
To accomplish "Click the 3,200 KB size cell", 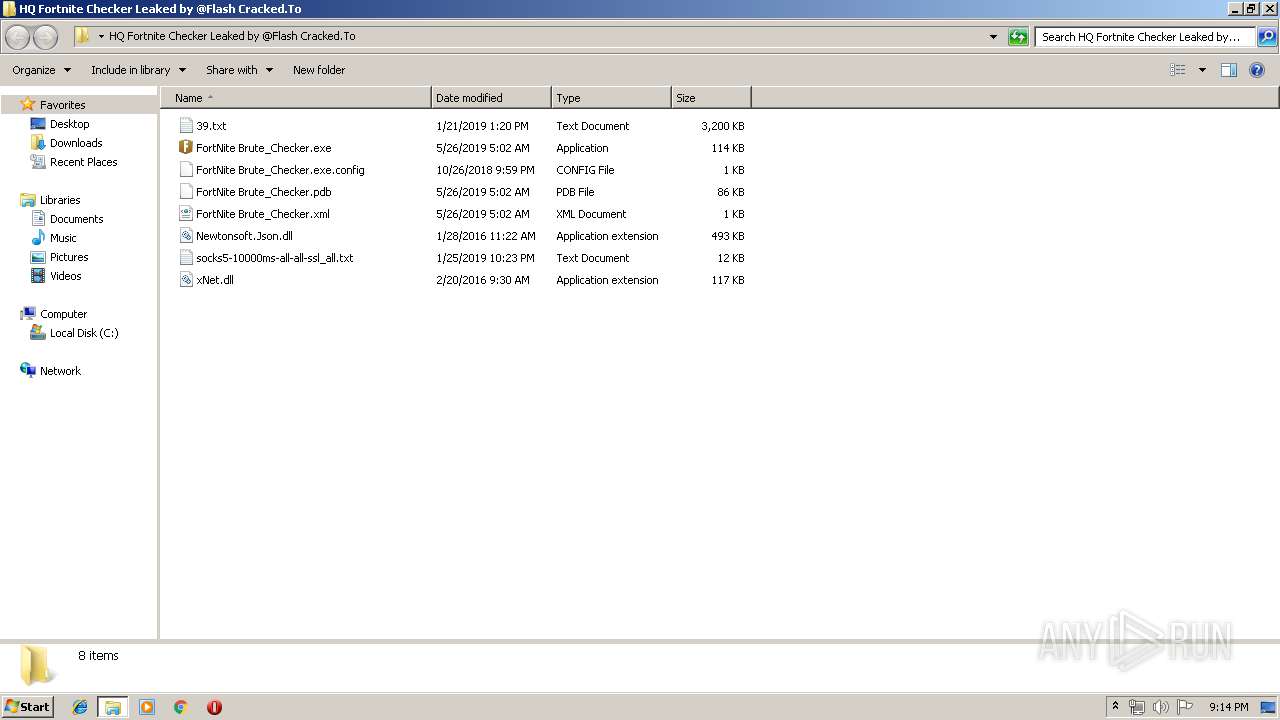I will 722,126.
